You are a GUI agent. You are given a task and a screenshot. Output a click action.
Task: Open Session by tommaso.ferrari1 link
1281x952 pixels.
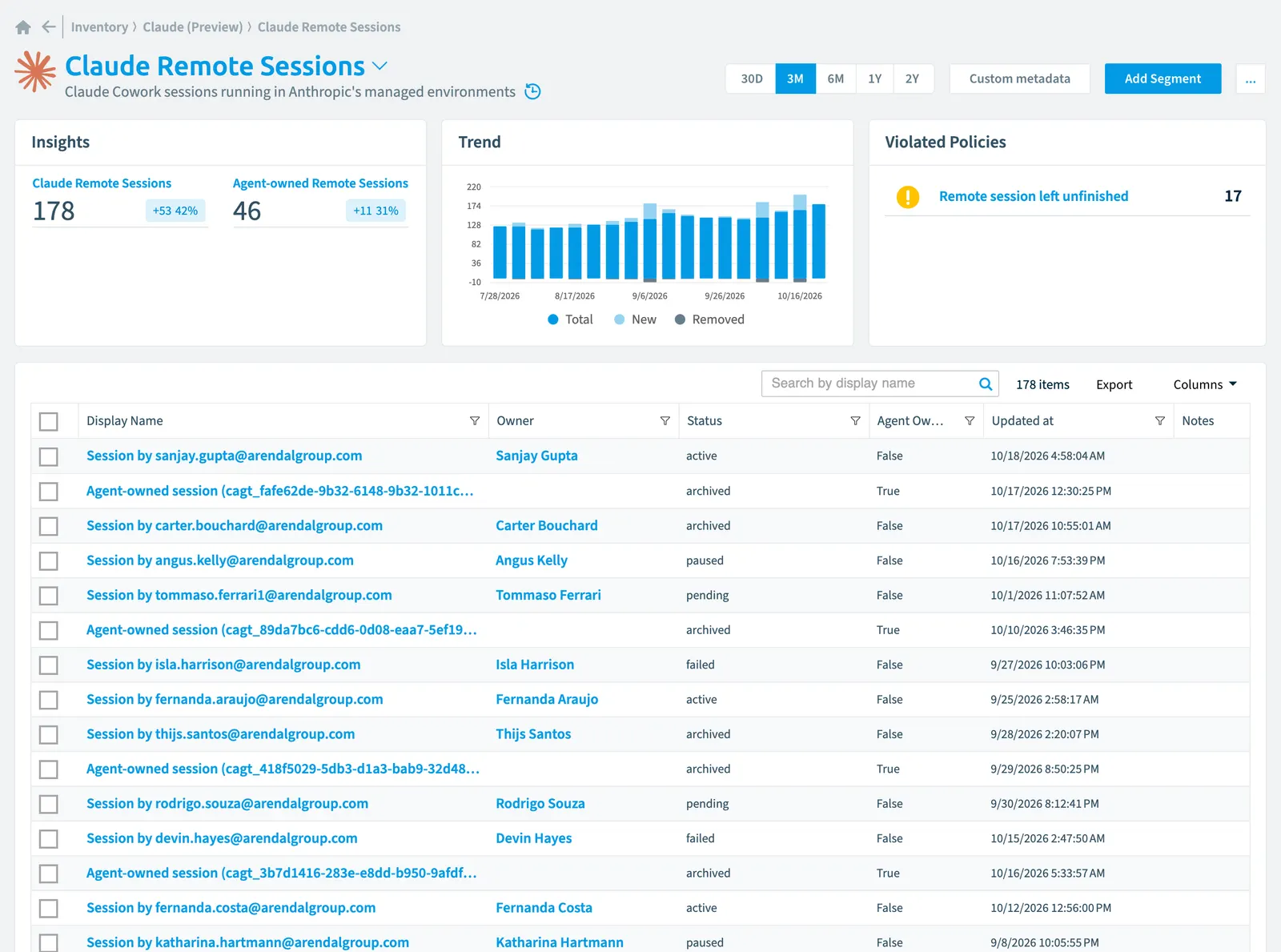[x=239, y=595]
